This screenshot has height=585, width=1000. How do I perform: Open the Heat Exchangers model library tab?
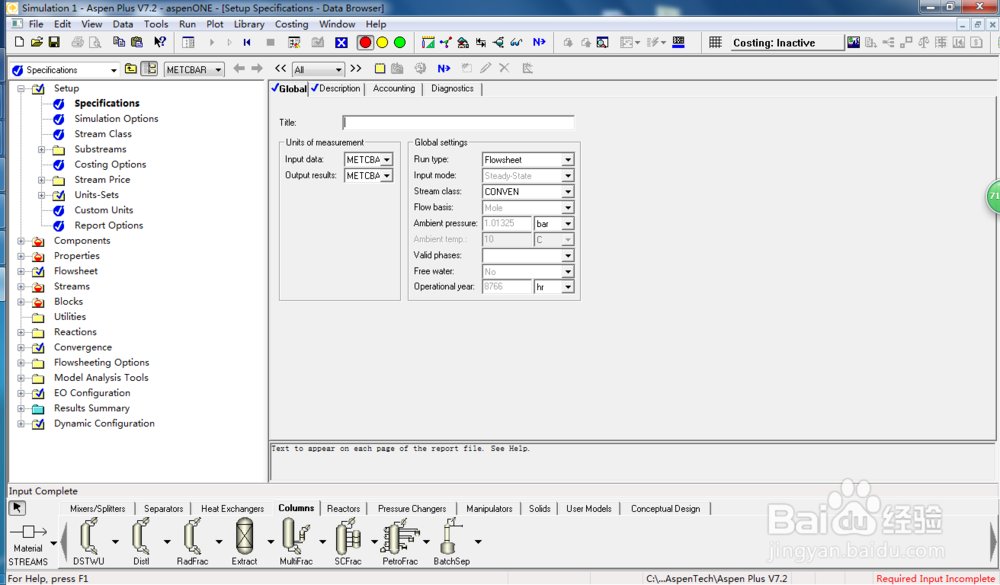point(232,508)
